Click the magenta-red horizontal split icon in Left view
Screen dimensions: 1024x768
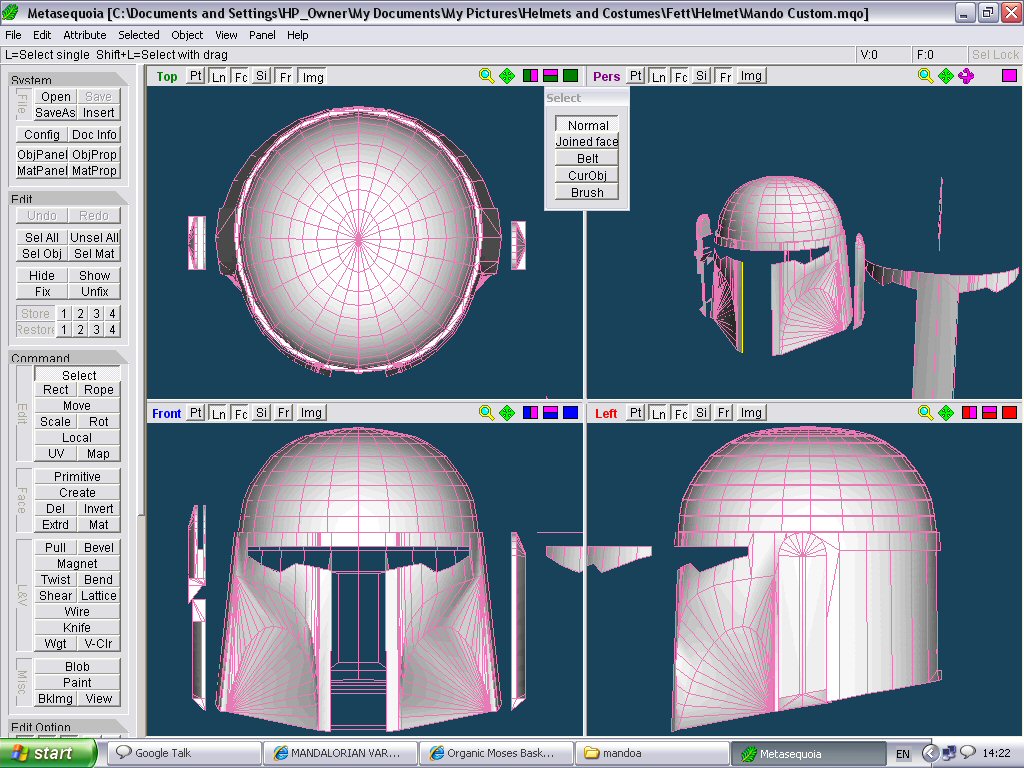pyautogui.click(x=989, y=413)
